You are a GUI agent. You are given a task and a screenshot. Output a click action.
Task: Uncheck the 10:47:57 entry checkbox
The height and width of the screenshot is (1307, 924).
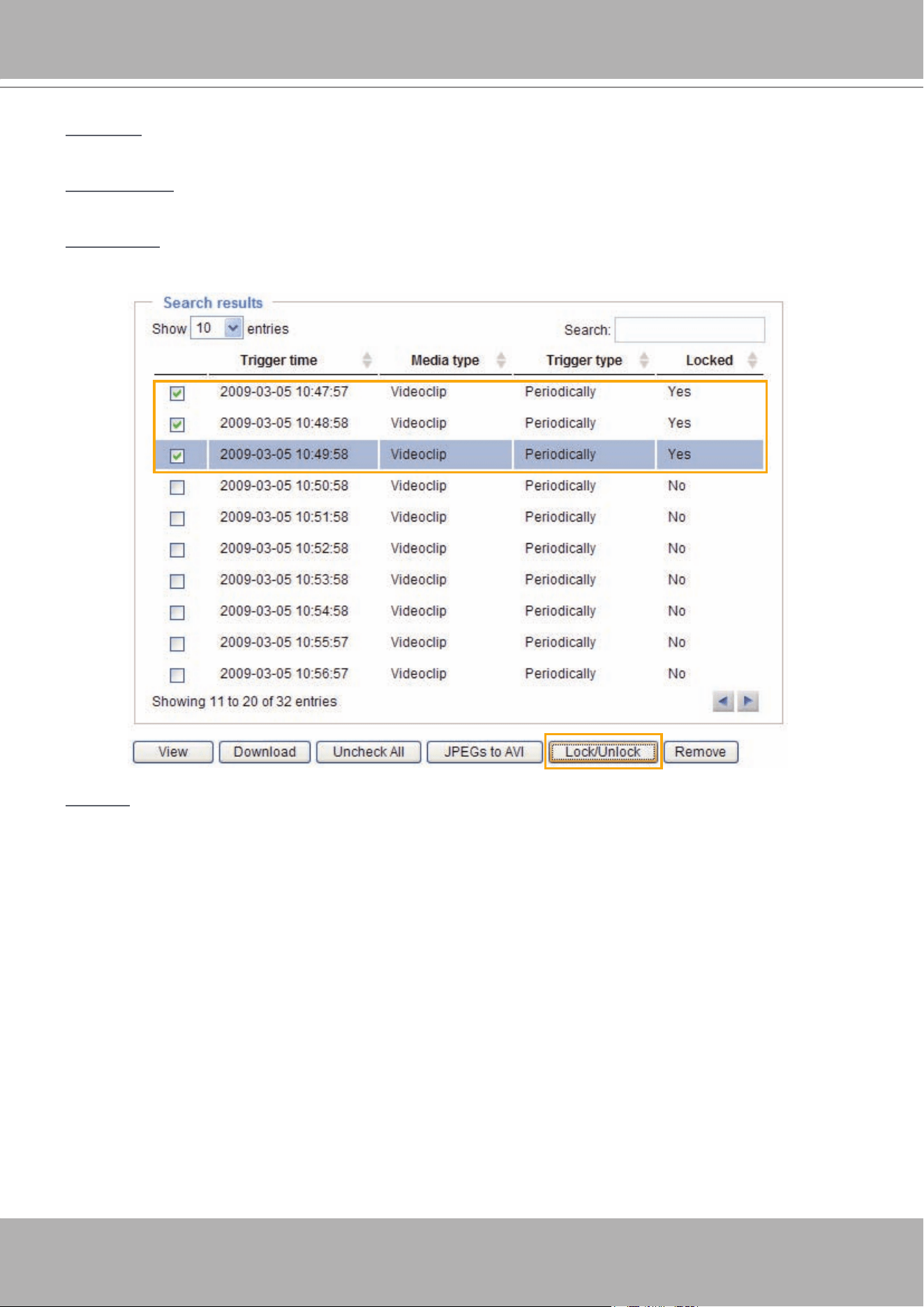pos(177,393)
